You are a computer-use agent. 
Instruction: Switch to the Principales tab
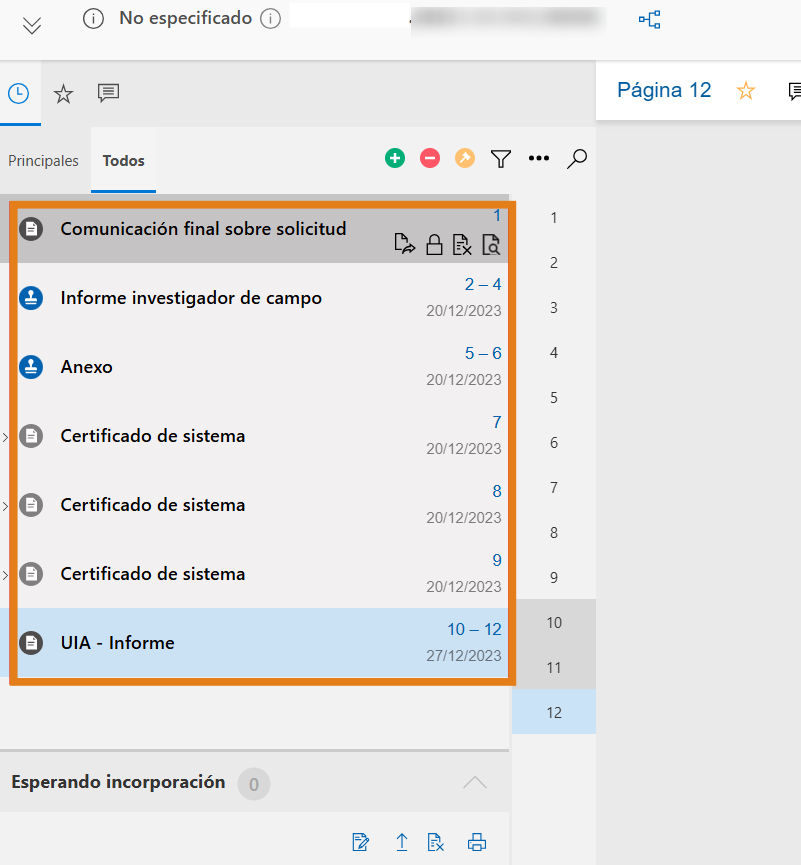(43, 161)
